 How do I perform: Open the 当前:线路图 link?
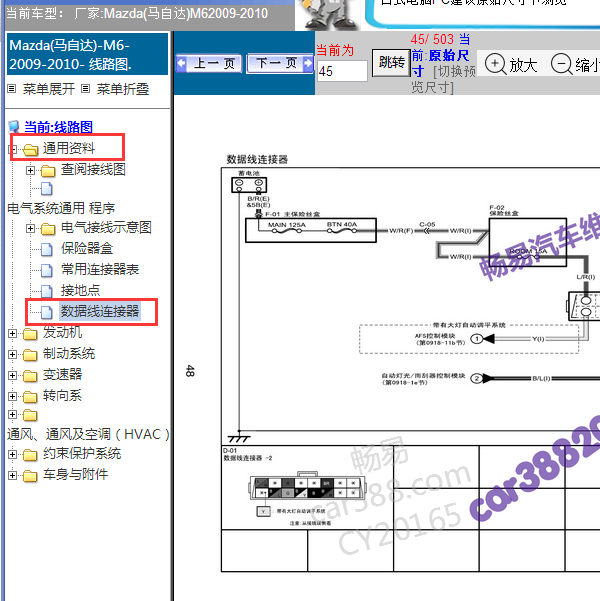(58, 127)
